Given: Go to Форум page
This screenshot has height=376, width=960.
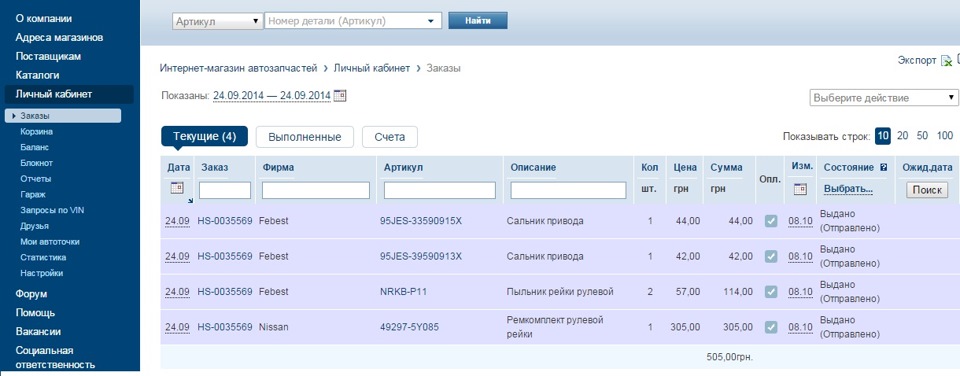Looking at the screenshot, I should pos(31,294).
